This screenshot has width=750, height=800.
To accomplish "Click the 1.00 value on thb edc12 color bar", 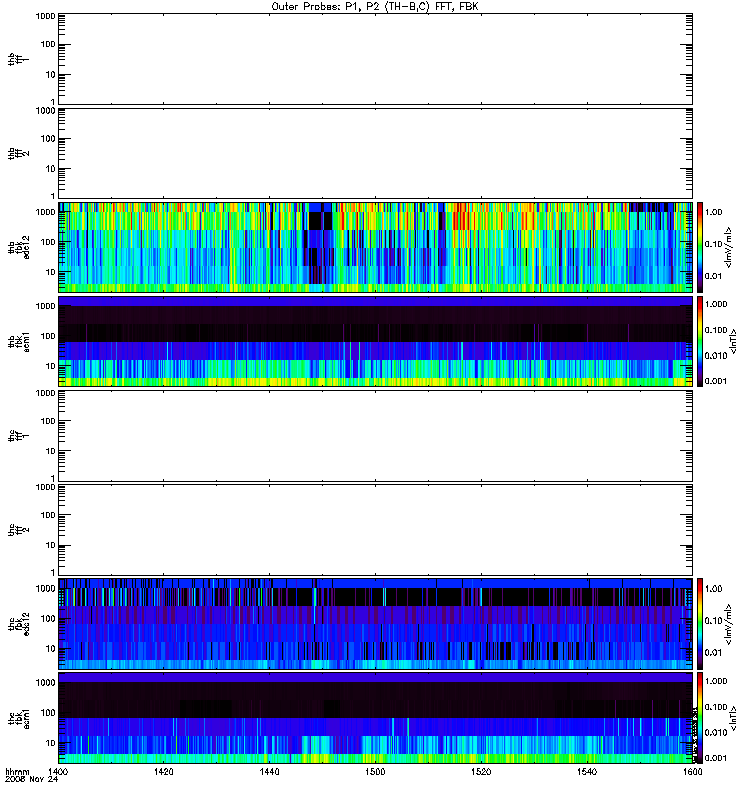I will coord(713,212).
